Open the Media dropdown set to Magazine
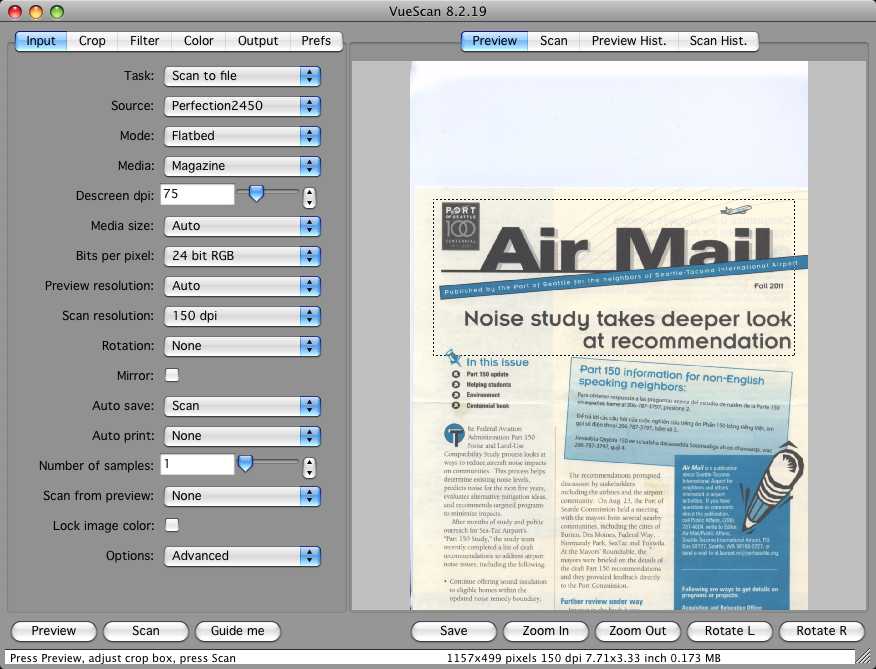Viewport: 876px width, 669px height. pos(242,166)
